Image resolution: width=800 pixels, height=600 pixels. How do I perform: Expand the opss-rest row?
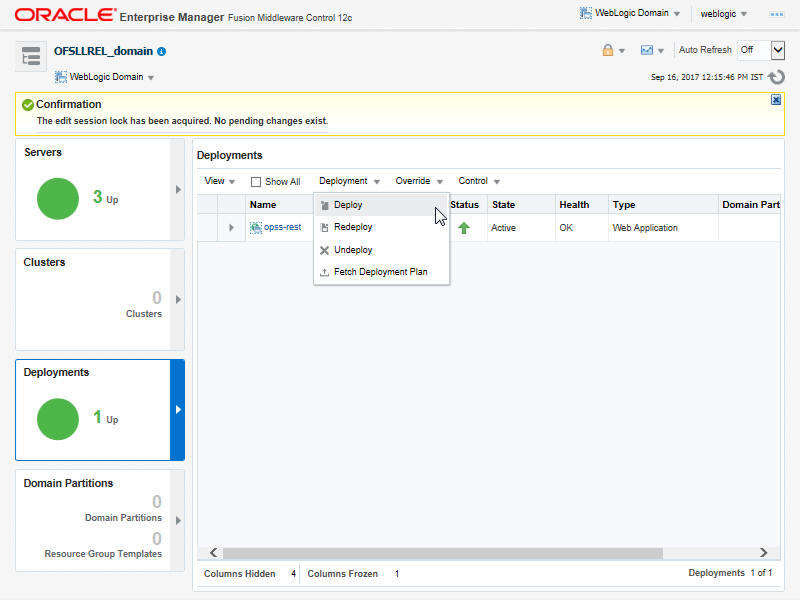[231, 228]
